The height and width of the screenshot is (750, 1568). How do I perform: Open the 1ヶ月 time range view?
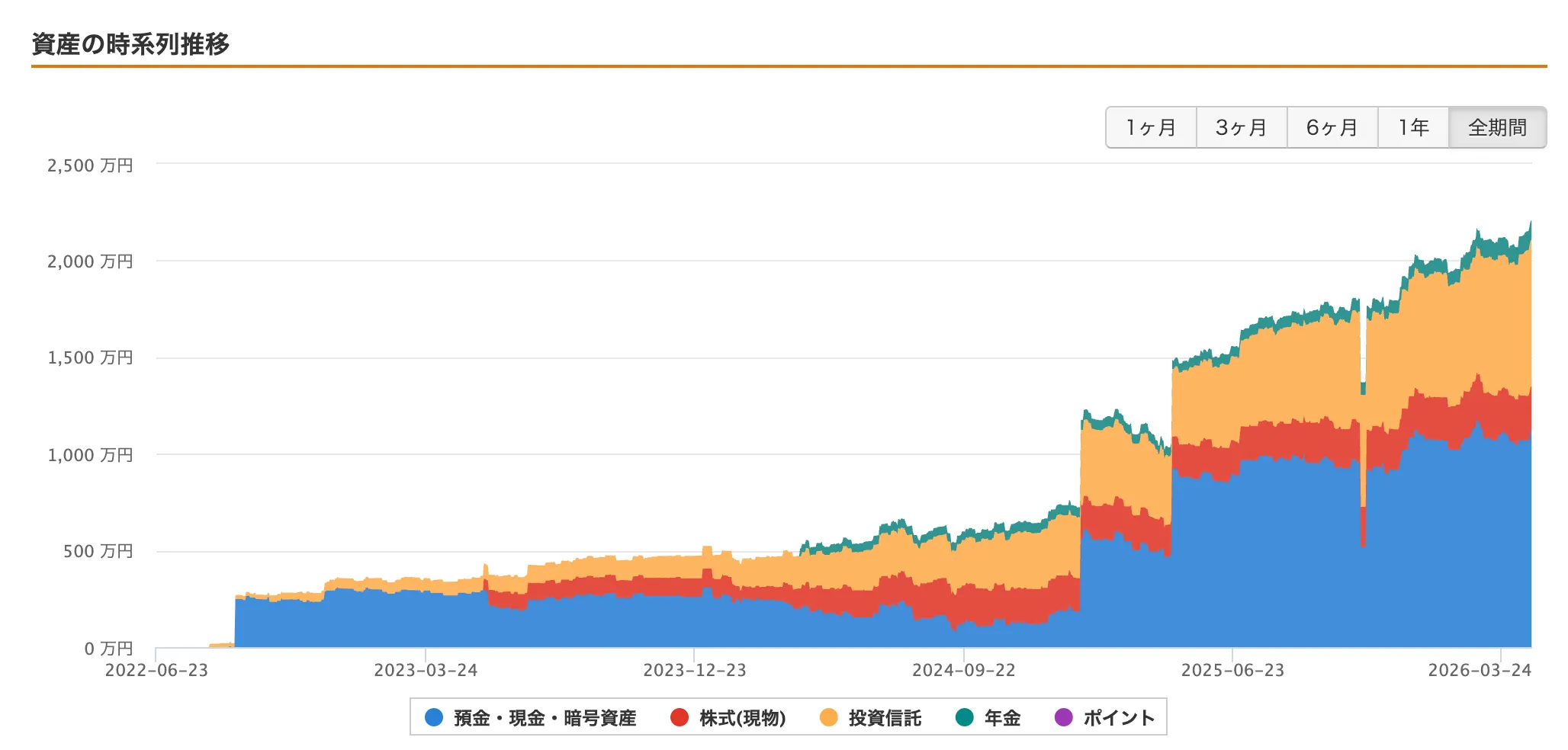tap(1149, 127)
